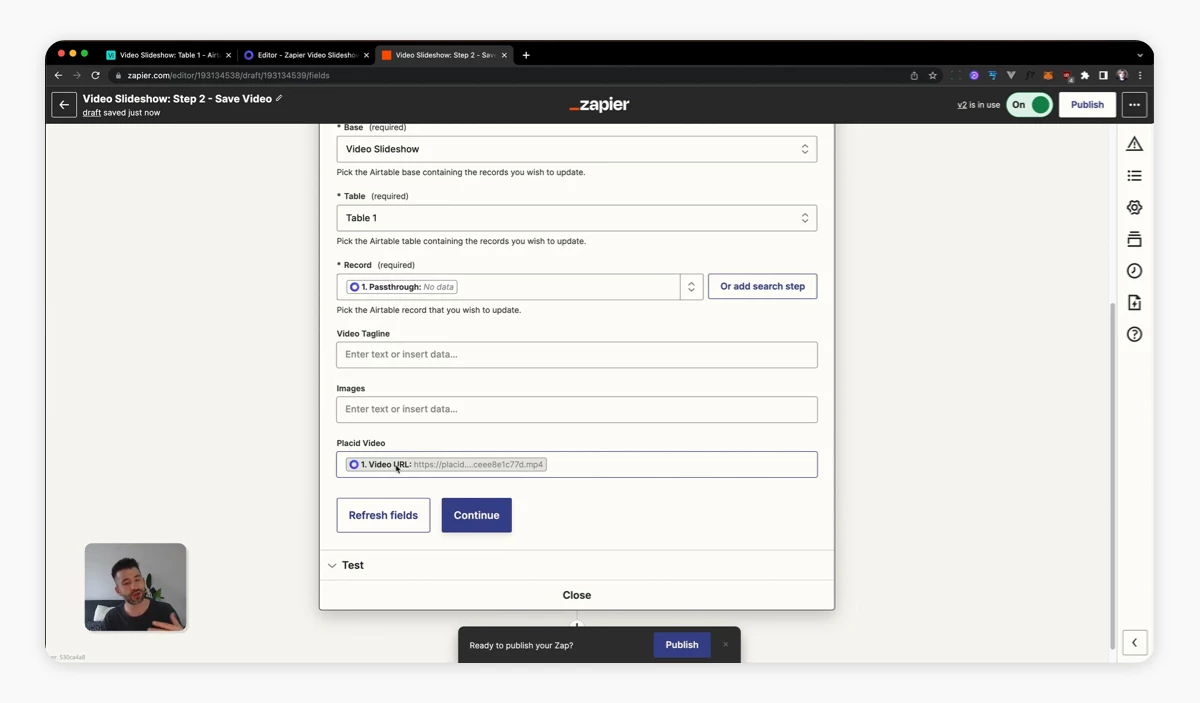Close the Editor - Zapier Video Slideshow tab
Image resolution: width=1200 pixels, height=703 pixels.
(366, 55)
